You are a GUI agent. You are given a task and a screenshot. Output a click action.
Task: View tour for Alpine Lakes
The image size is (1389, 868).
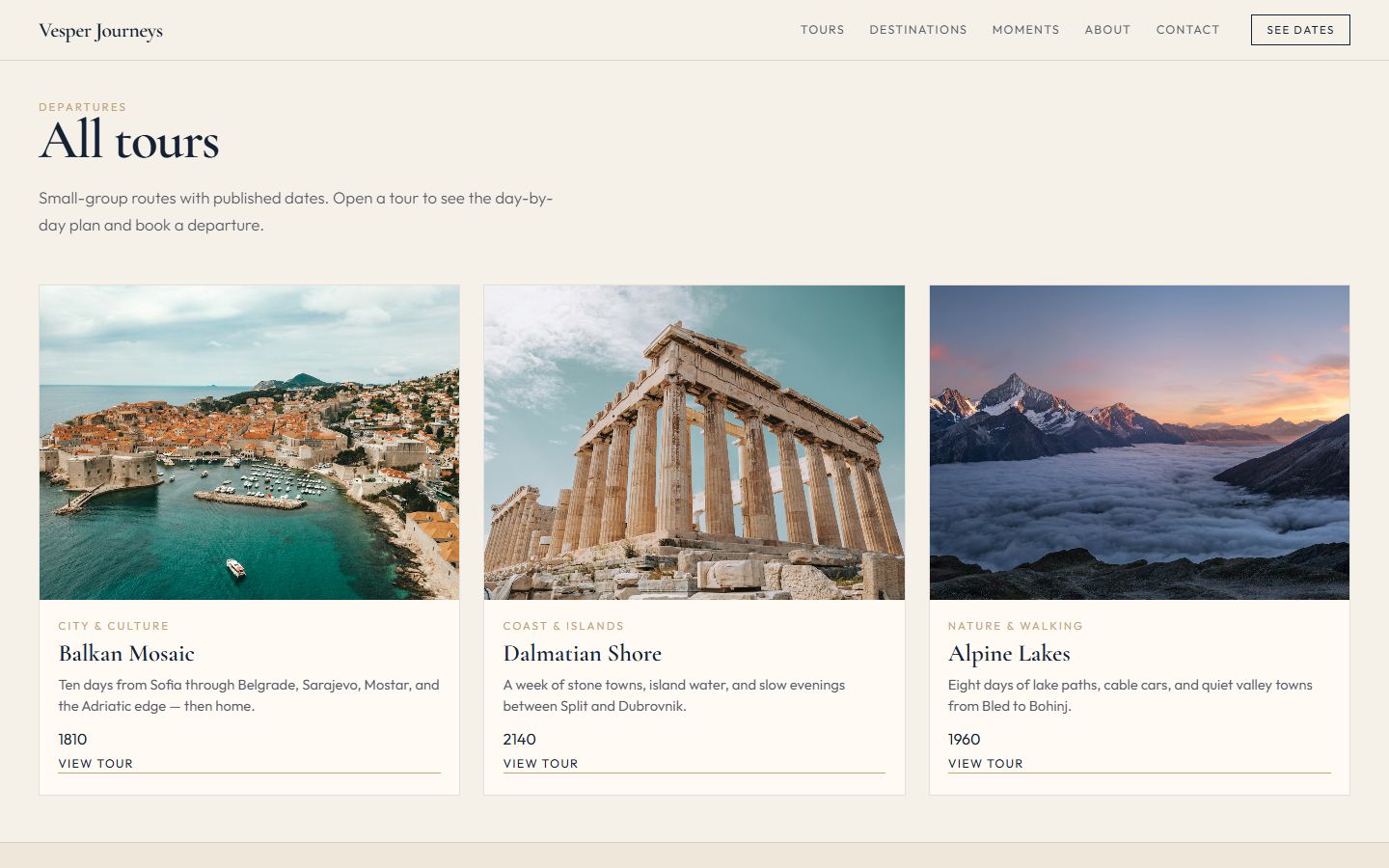click(1139, 764)
